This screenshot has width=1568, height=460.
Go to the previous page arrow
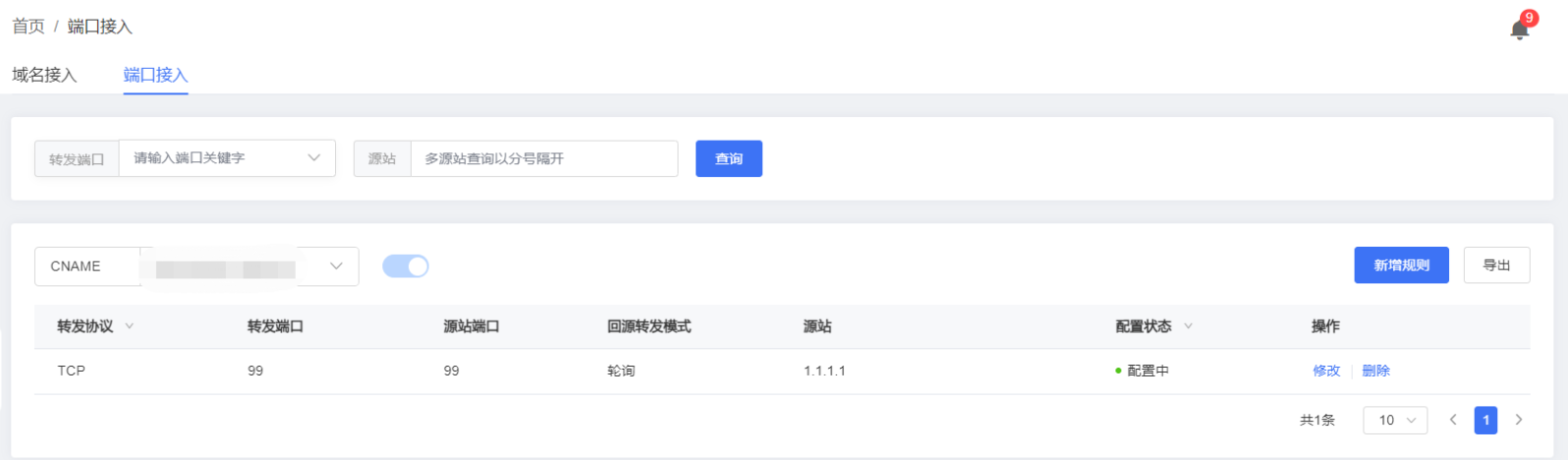(x=1453, y=420)
